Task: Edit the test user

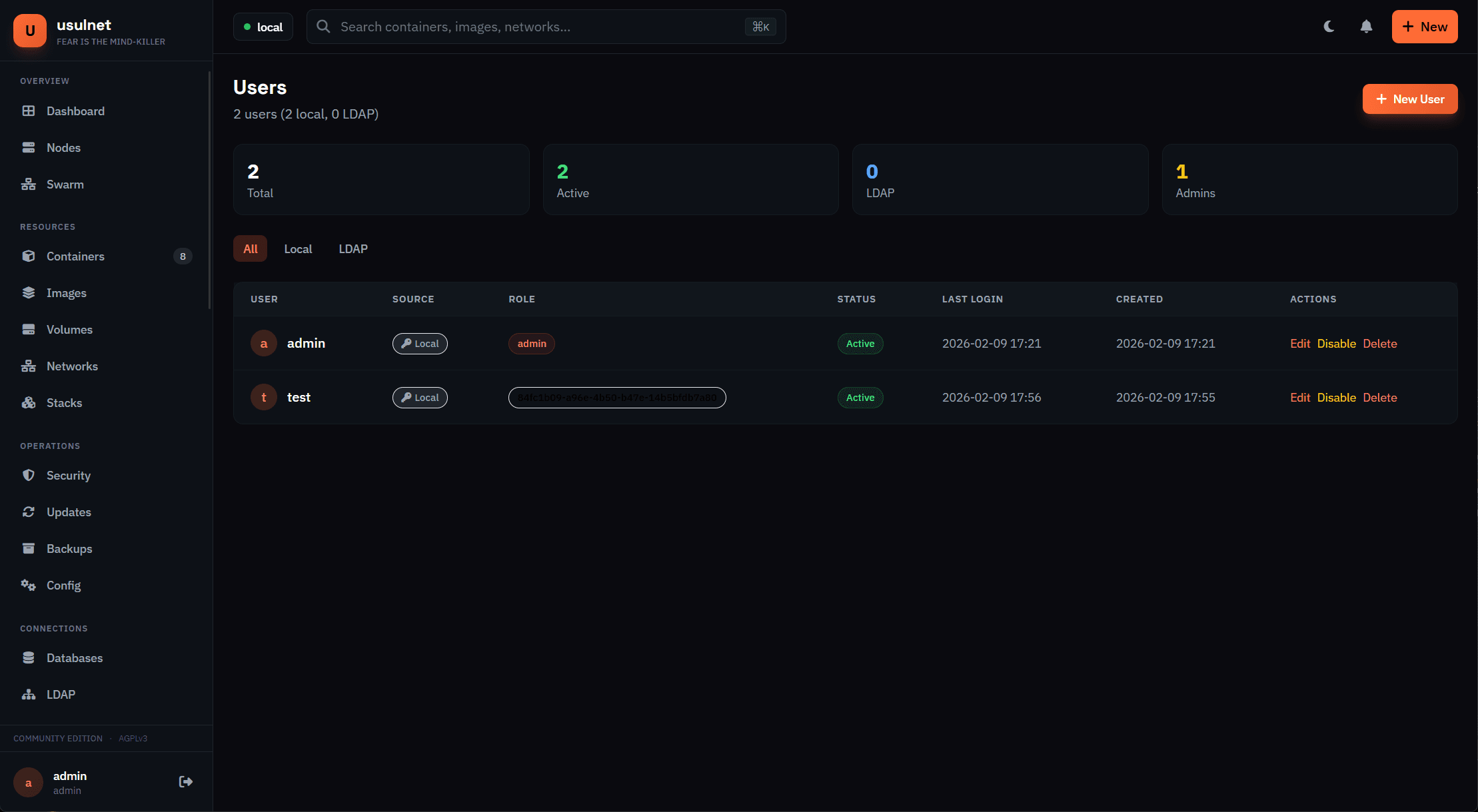Action: [1300, 397]
